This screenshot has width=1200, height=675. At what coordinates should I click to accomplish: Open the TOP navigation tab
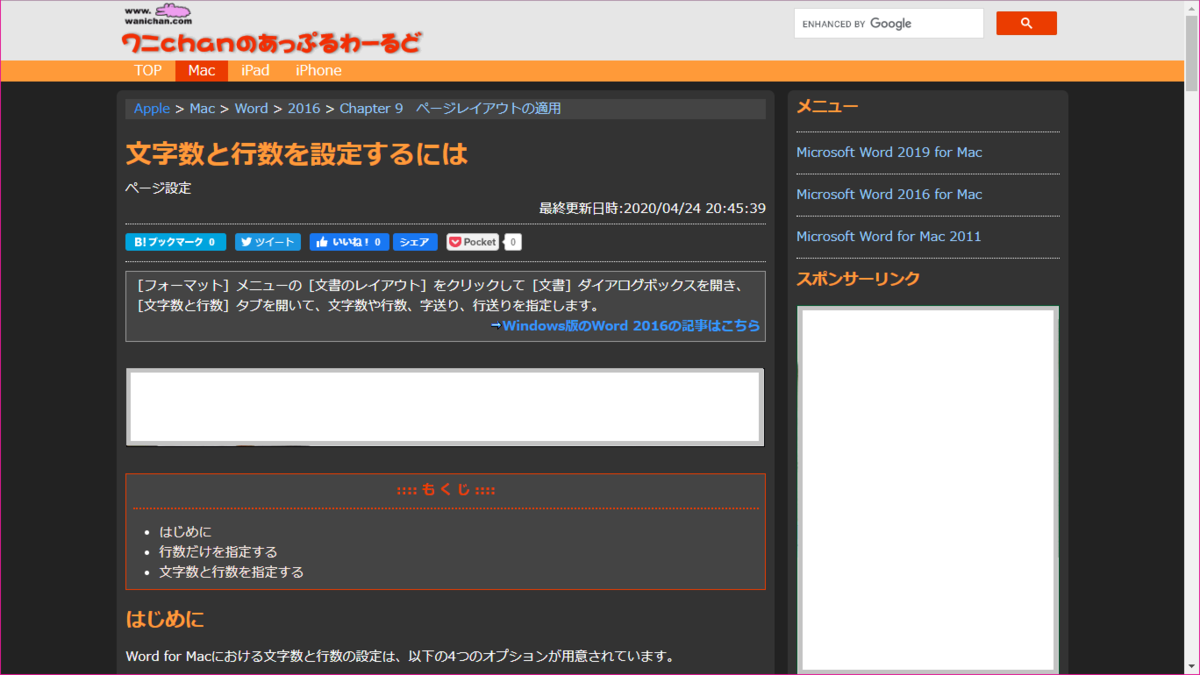click(x=148, y=70)
